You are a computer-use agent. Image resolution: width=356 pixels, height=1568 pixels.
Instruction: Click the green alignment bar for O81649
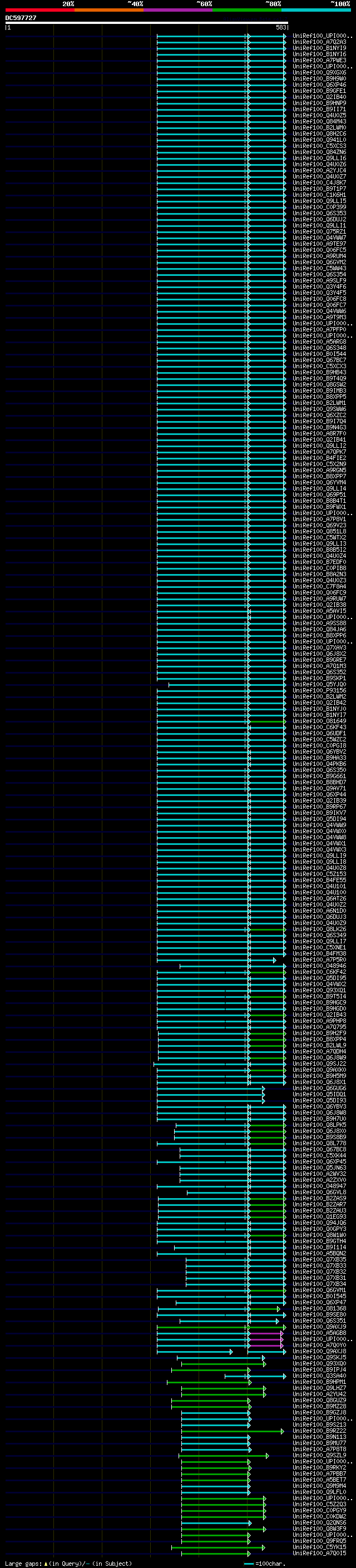click(268, 721)
